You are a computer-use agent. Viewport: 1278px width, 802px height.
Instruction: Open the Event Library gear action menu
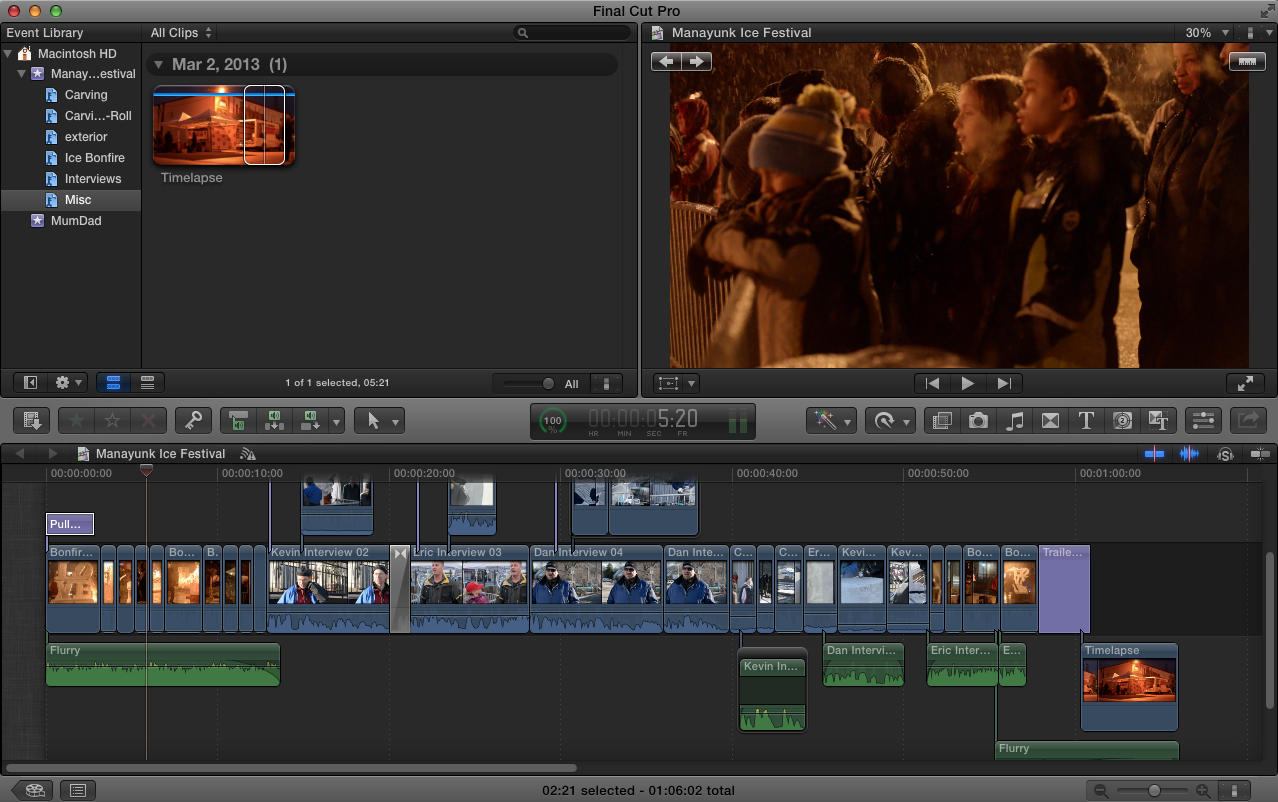[x=68, y=382]
